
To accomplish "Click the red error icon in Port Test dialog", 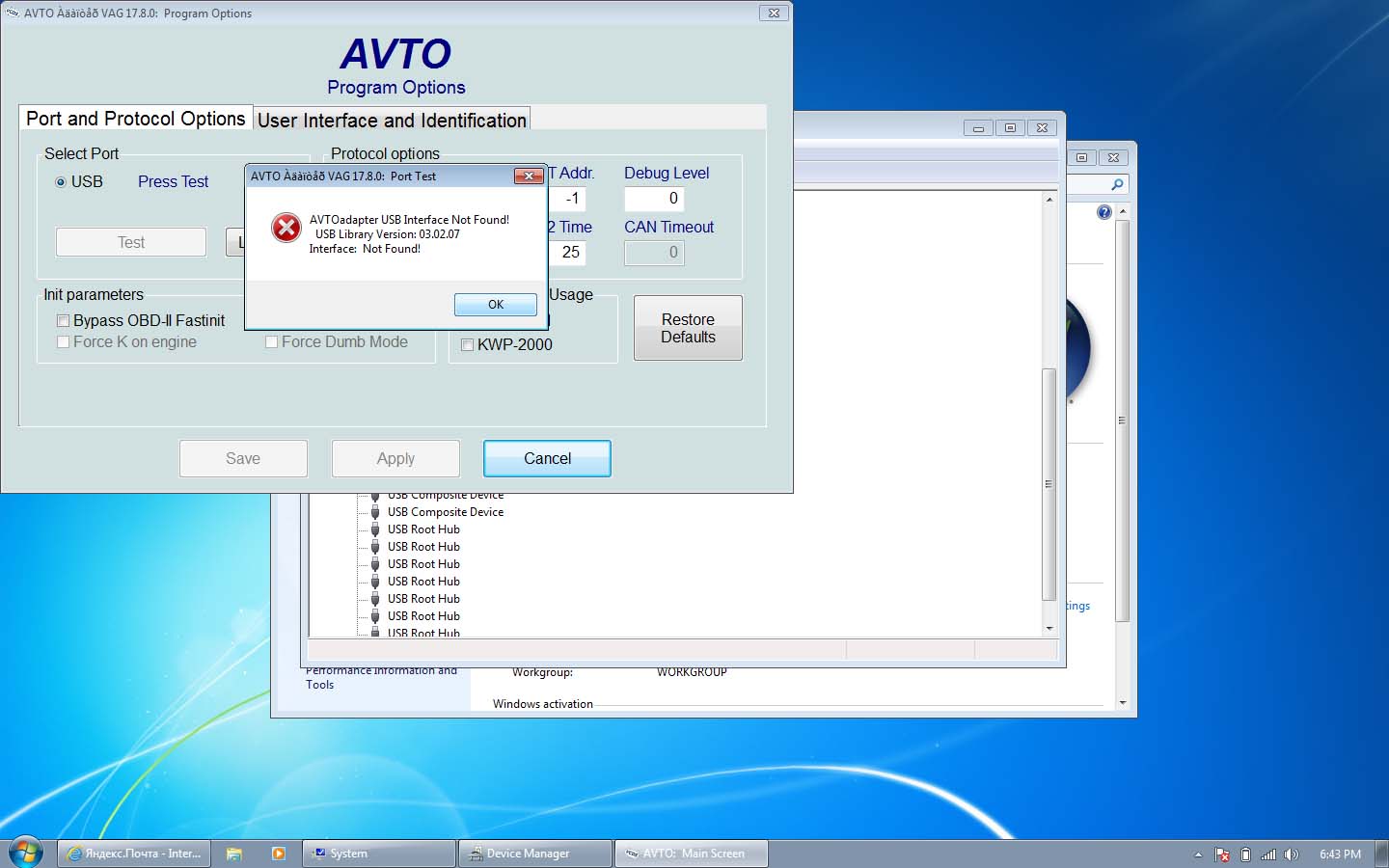I will 286,228.
